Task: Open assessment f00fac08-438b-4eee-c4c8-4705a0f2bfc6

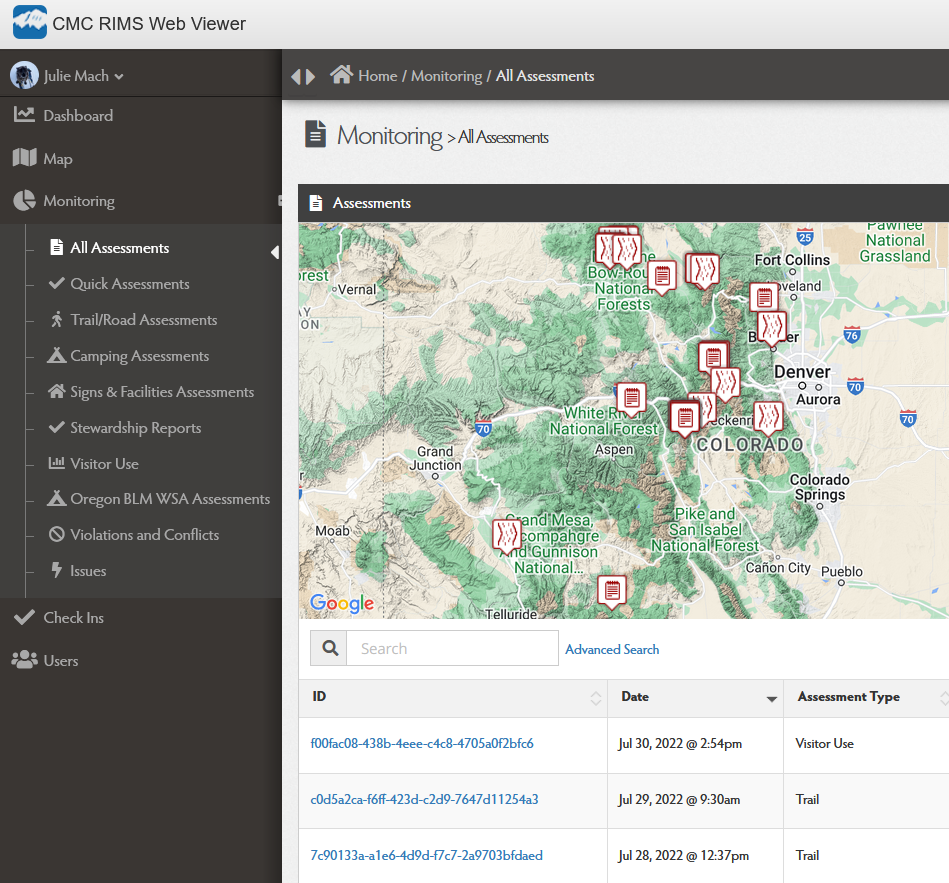Action: 422,743
